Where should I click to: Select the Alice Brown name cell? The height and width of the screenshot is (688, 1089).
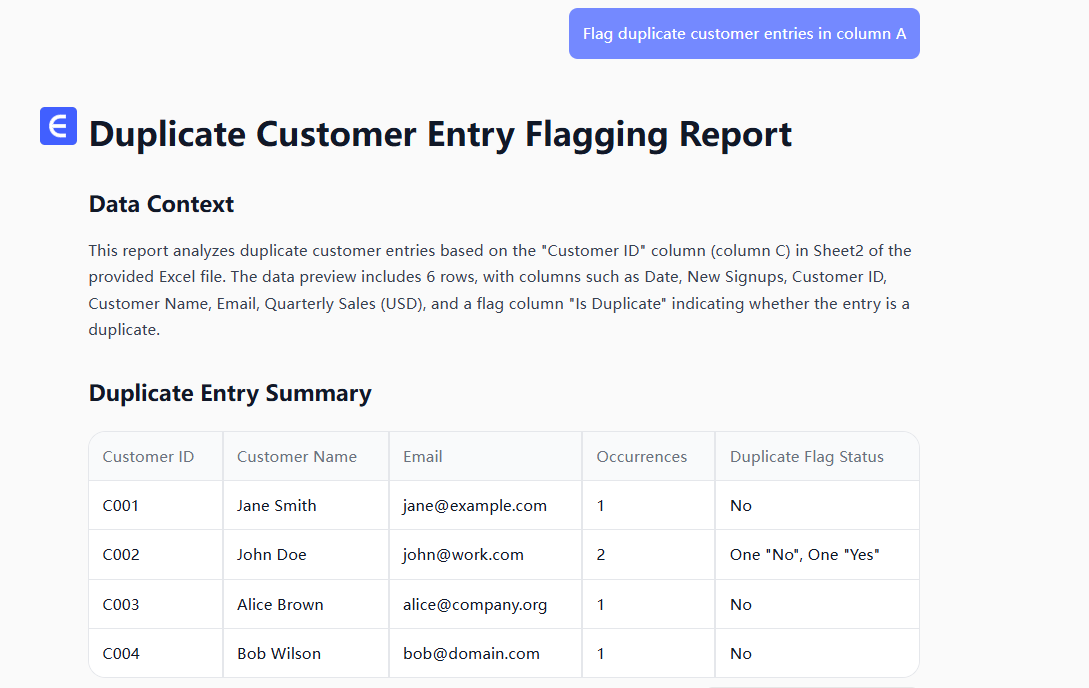pos(280,605)
